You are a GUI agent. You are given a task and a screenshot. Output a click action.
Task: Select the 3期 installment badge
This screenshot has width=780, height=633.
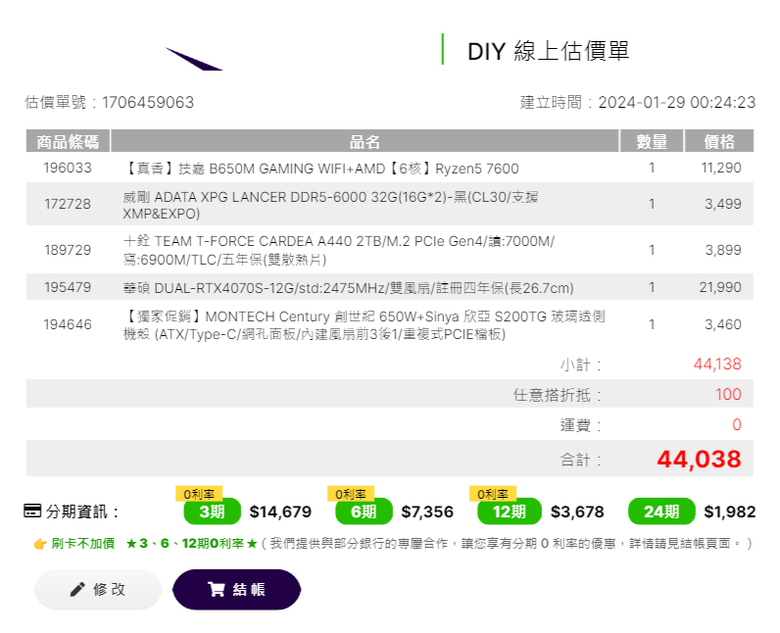tap(212, 512)
